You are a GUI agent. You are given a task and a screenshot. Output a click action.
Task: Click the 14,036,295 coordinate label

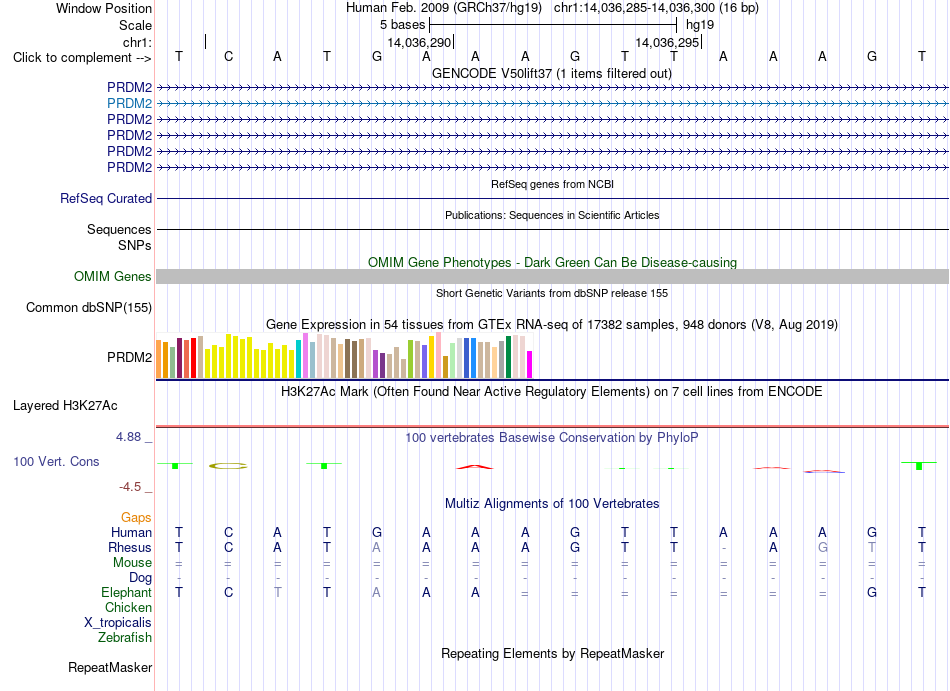pos(667,43)
